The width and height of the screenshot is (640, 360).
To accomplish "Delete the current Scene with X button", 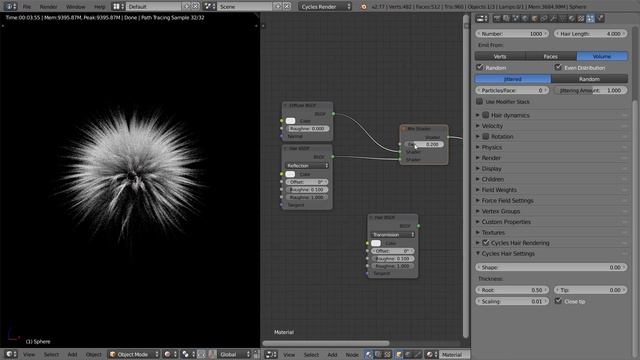I will (x=287, y=7).
